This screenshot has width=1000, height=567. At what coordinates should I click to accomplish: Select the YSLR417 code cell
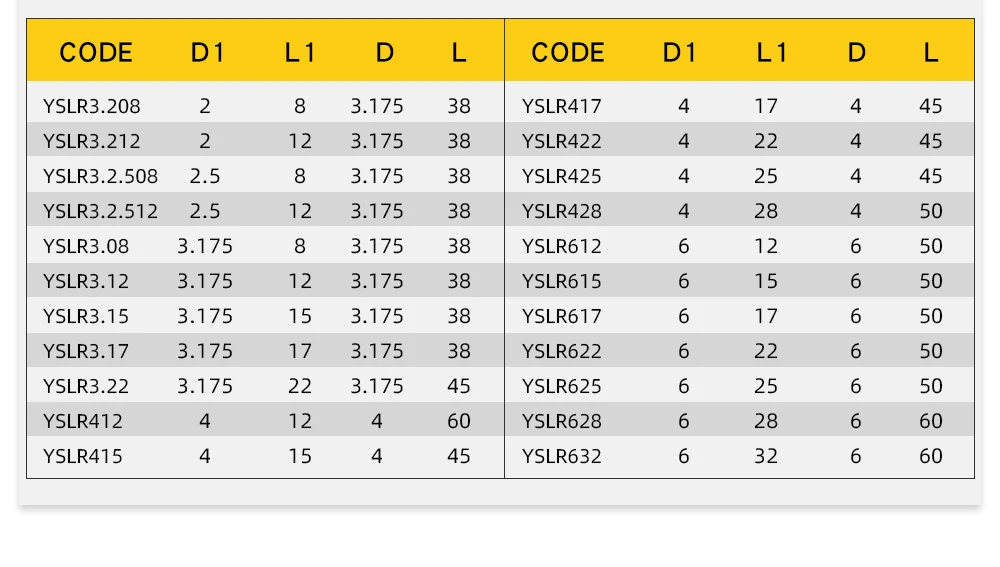562,106
